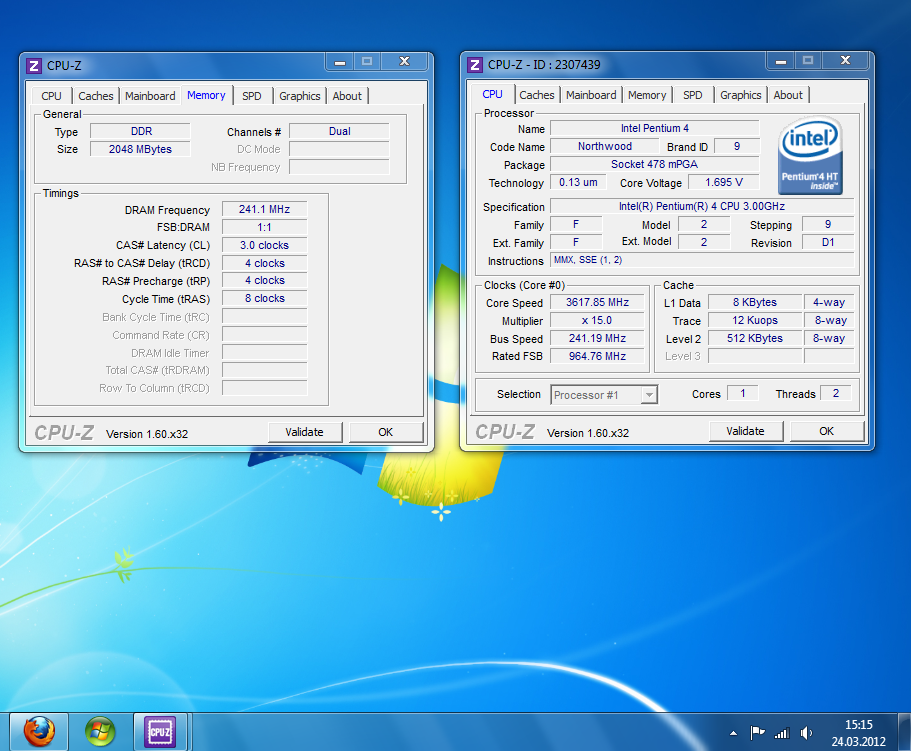Screen dimensions: 911x751
Task: Click the Threads value 2
Action: click(x=836, y=394)
